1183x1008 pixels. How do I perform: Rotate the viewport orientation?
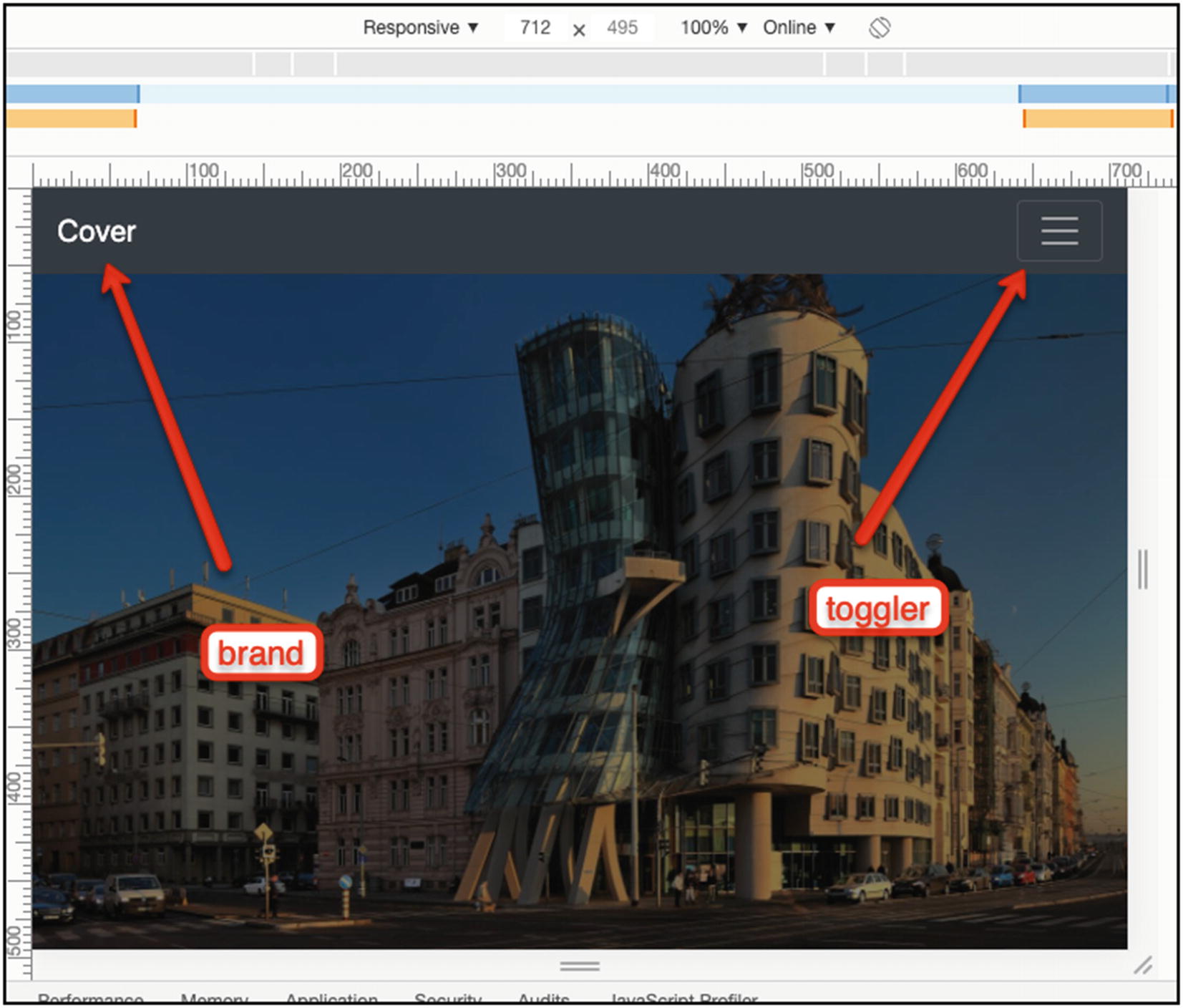[x=881, y=27]
